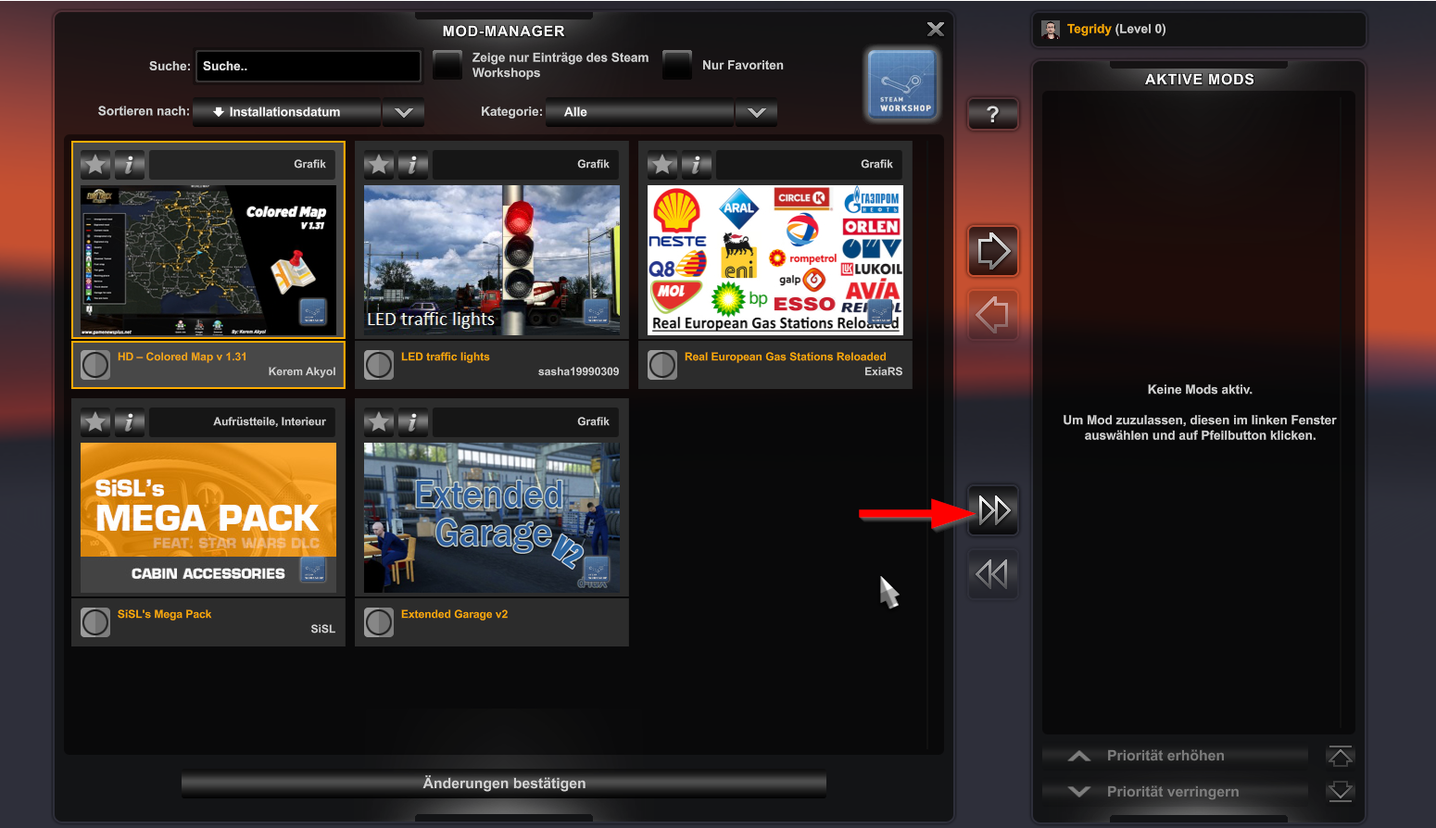This screenshot has height=828, width=1436.
Task: Deactivate all mods with the double-left-arrow icon
Action: click(x=992, y=573)
